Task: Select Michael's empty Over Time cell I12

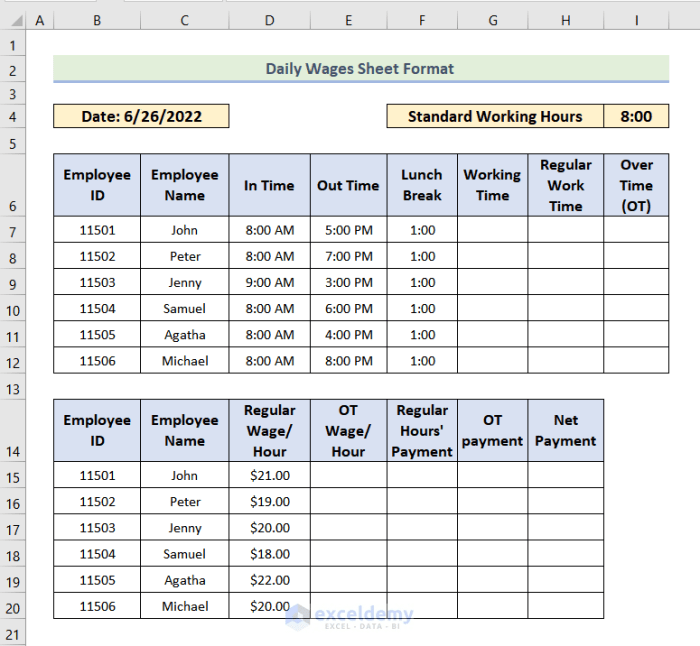Action: [x=636, y=361]
